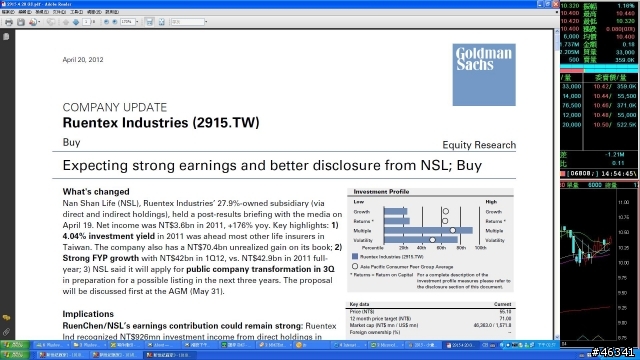Minimize the Adobe Reader window
This screenshot has height=360, width=640.
[x=540, y=4]
